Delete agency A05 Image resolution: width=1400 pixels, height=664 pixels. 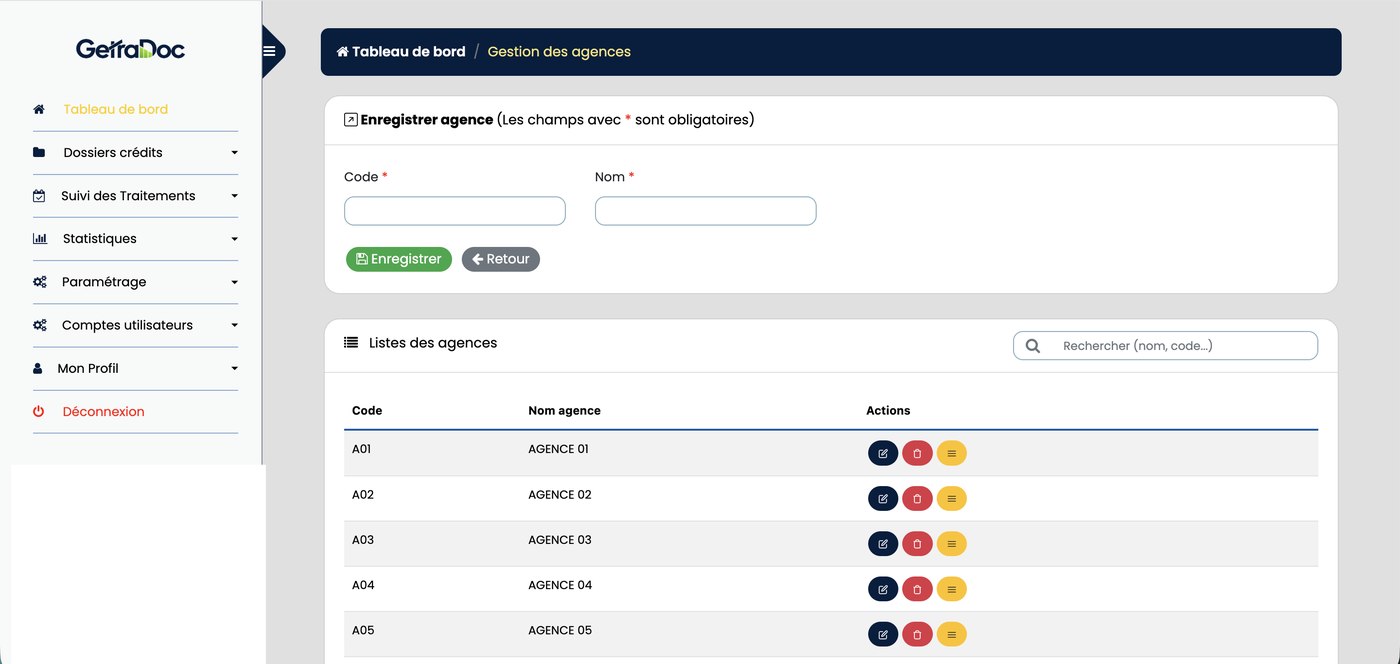tap(917, 635)
